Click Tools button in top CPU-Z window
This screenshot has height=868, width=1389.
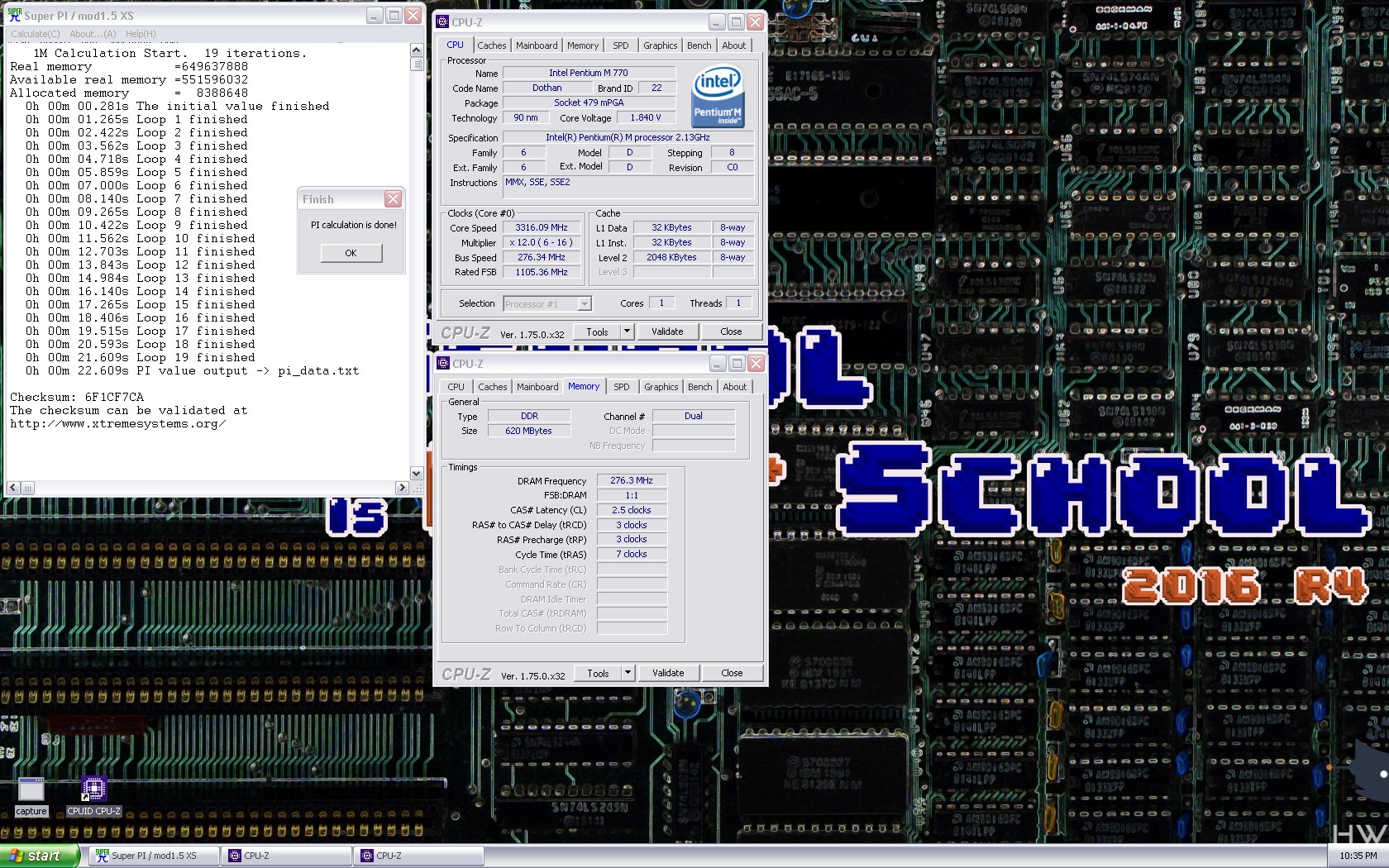[x=597, y=332]
